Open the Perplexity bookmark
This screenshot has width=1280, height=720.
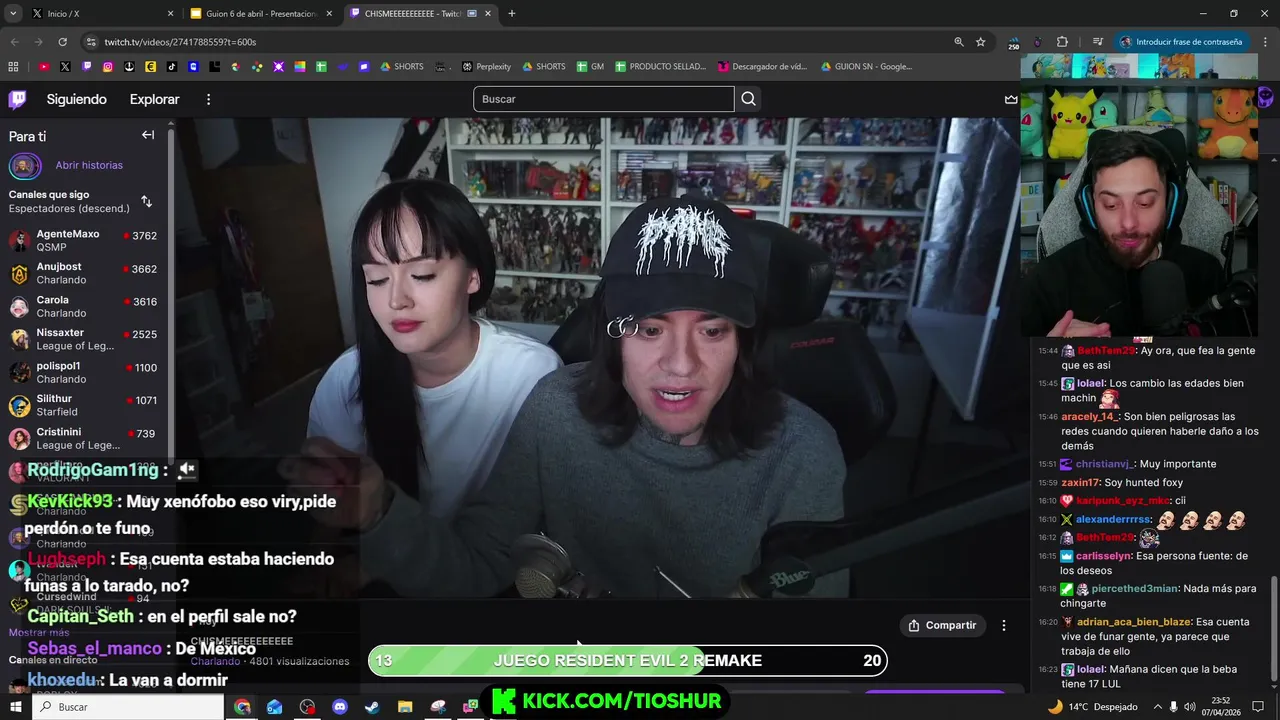pyautogui.click(x=486, y=67)
